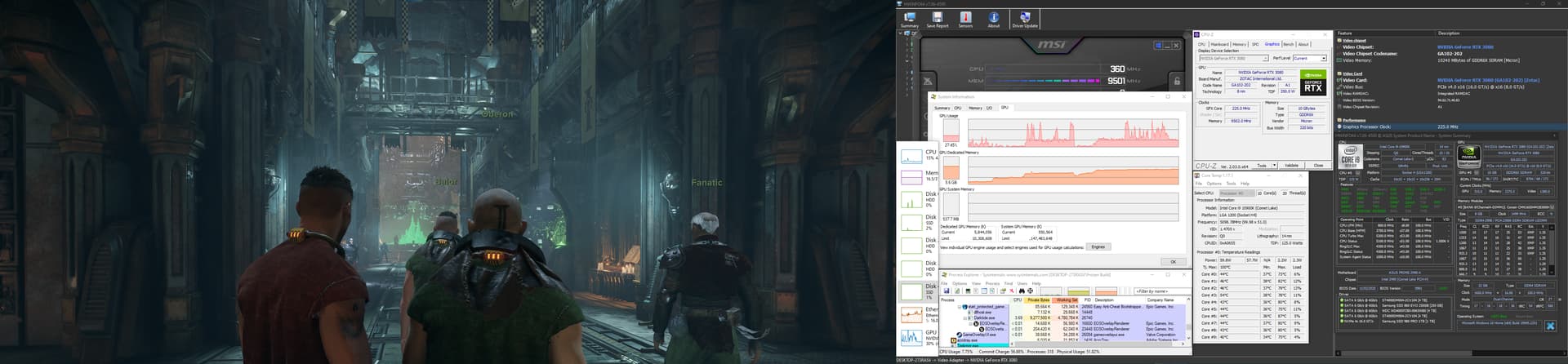
Task: Switch to CPU tab in System Information
Action: 957,108
